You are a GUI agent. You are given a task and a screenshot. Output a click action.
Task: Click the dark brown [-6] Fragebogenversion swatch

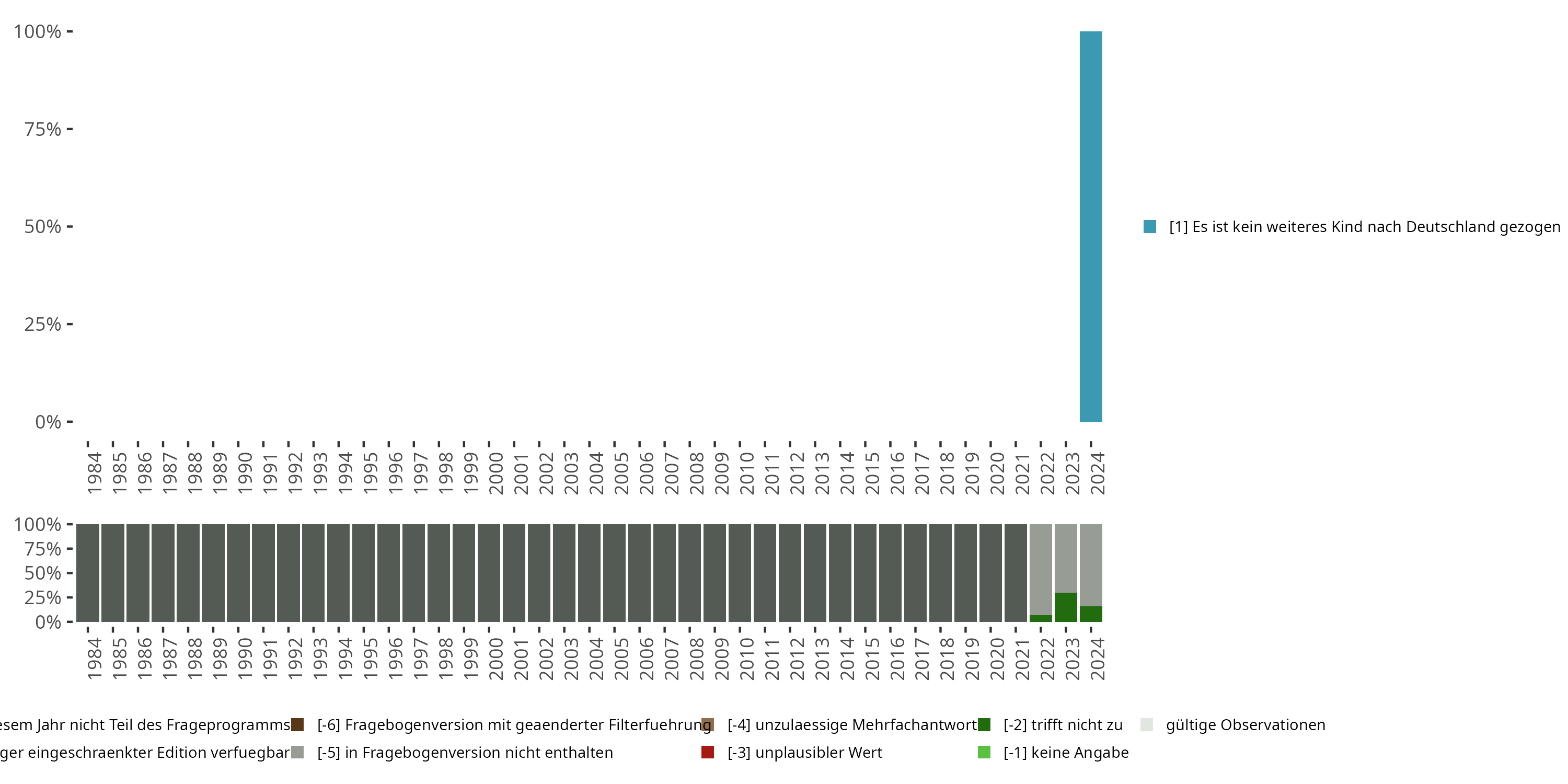point(297,724)
